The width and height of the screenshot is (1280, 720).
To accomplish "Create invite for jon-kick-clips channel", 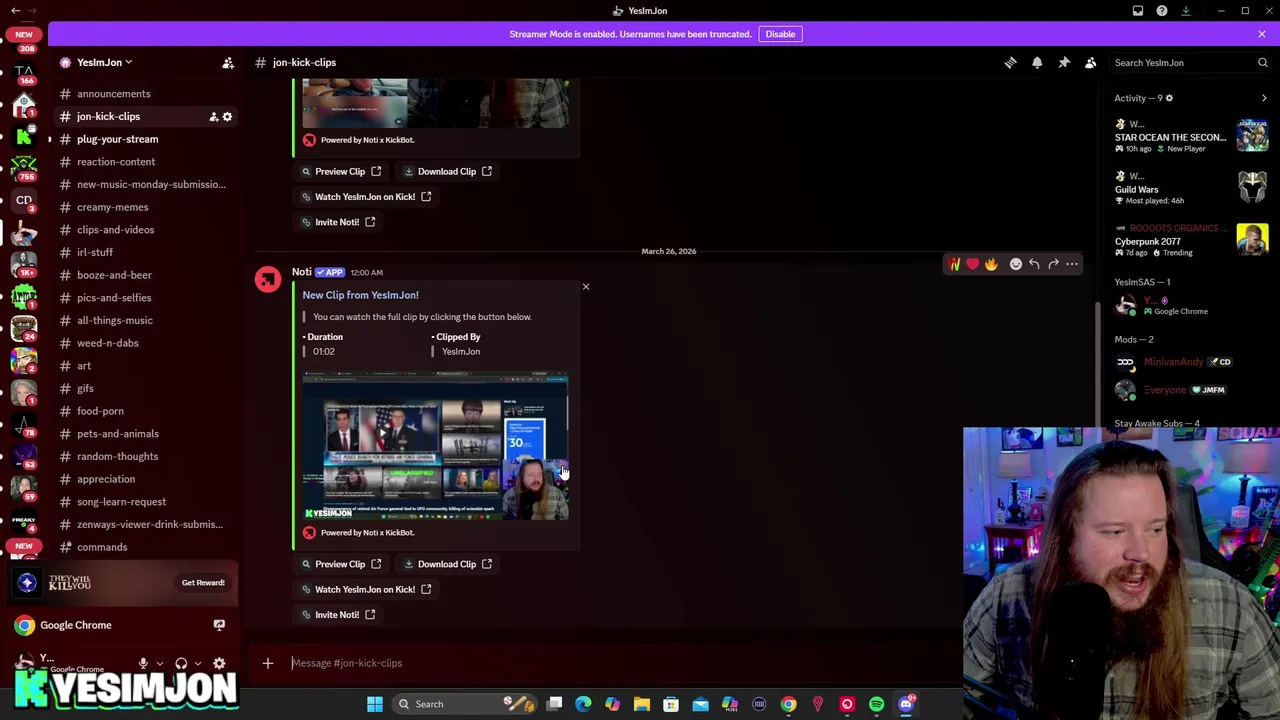I will [x=213, y=117].
